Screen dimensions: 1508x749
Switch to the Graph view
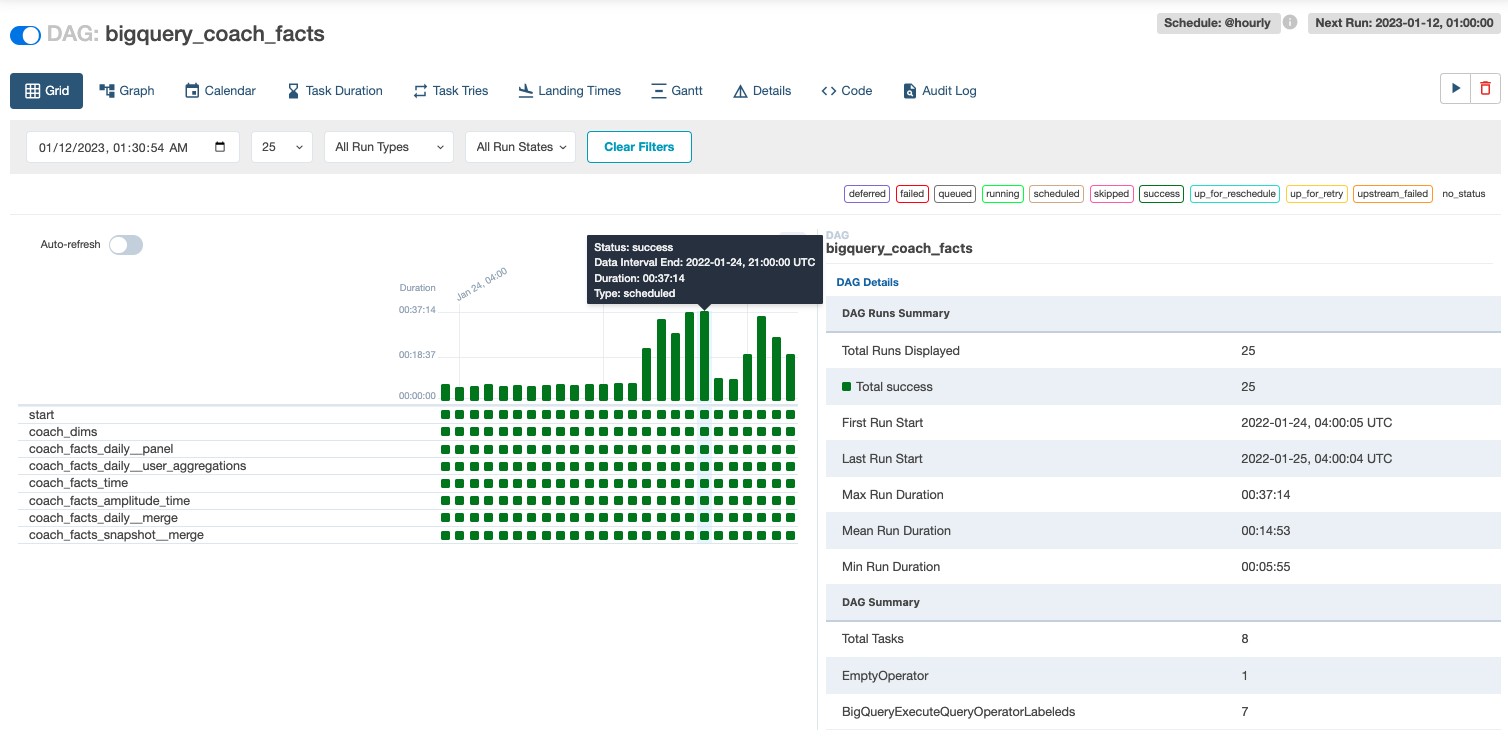(127, 91)
